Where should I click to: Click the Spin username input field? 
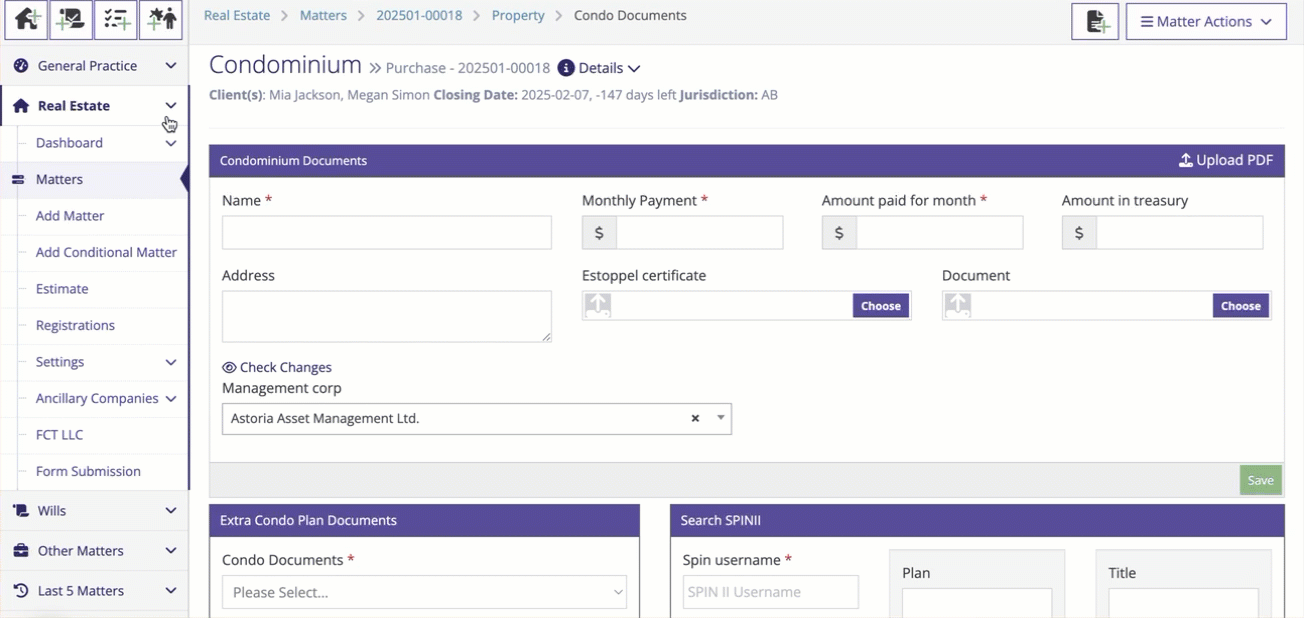pos(770,592)
